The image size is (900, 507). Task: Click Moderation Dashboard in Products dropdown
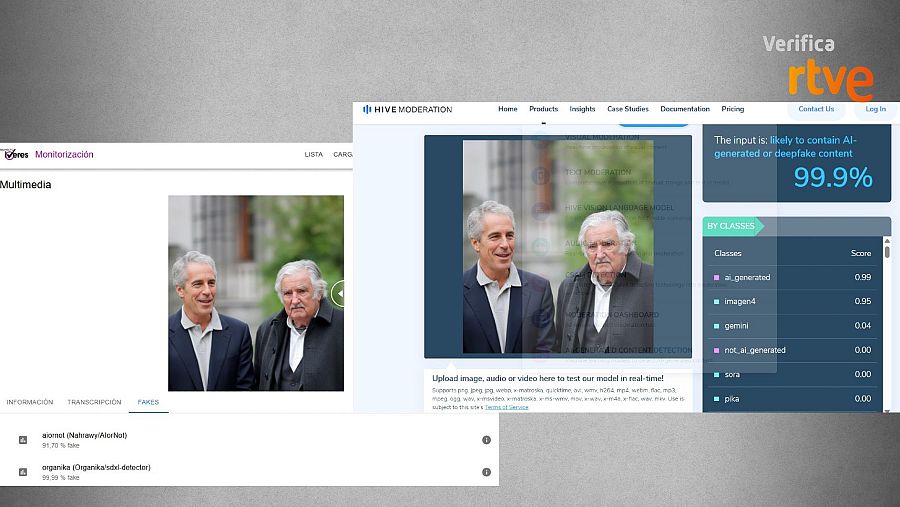click(x=612, y=315)
